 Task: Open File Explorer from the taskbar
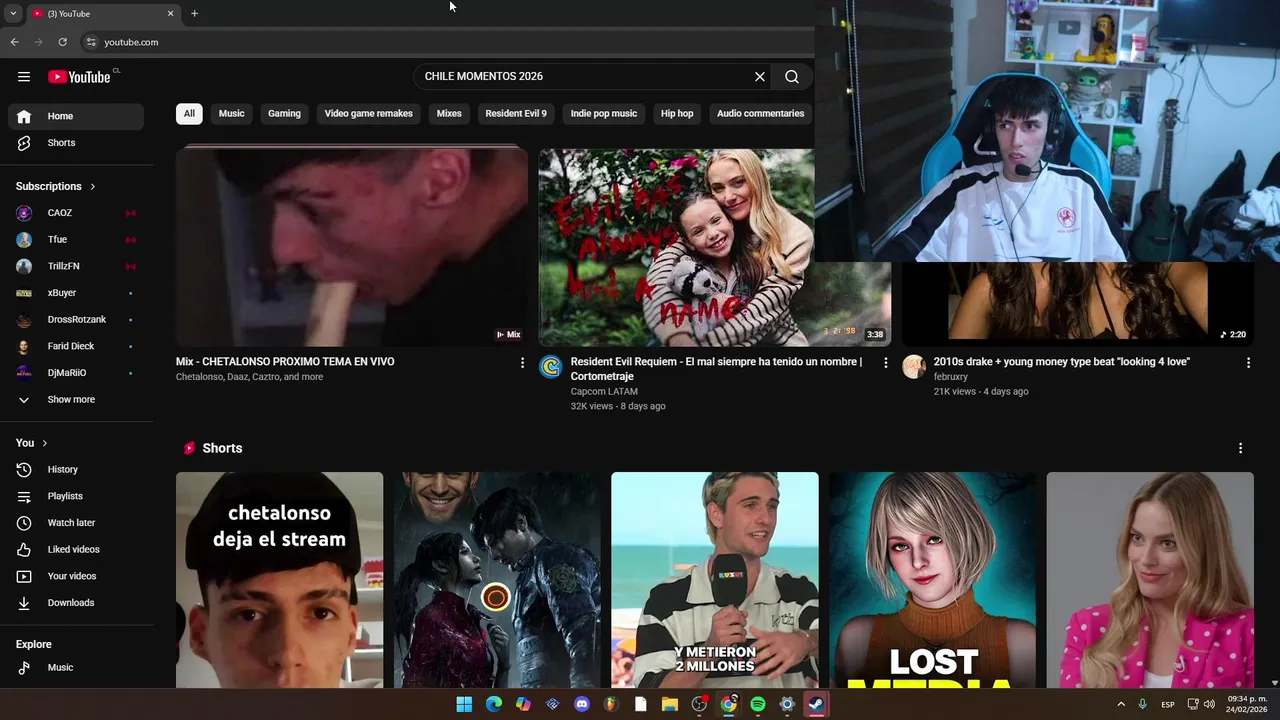[x=669, y=704]
